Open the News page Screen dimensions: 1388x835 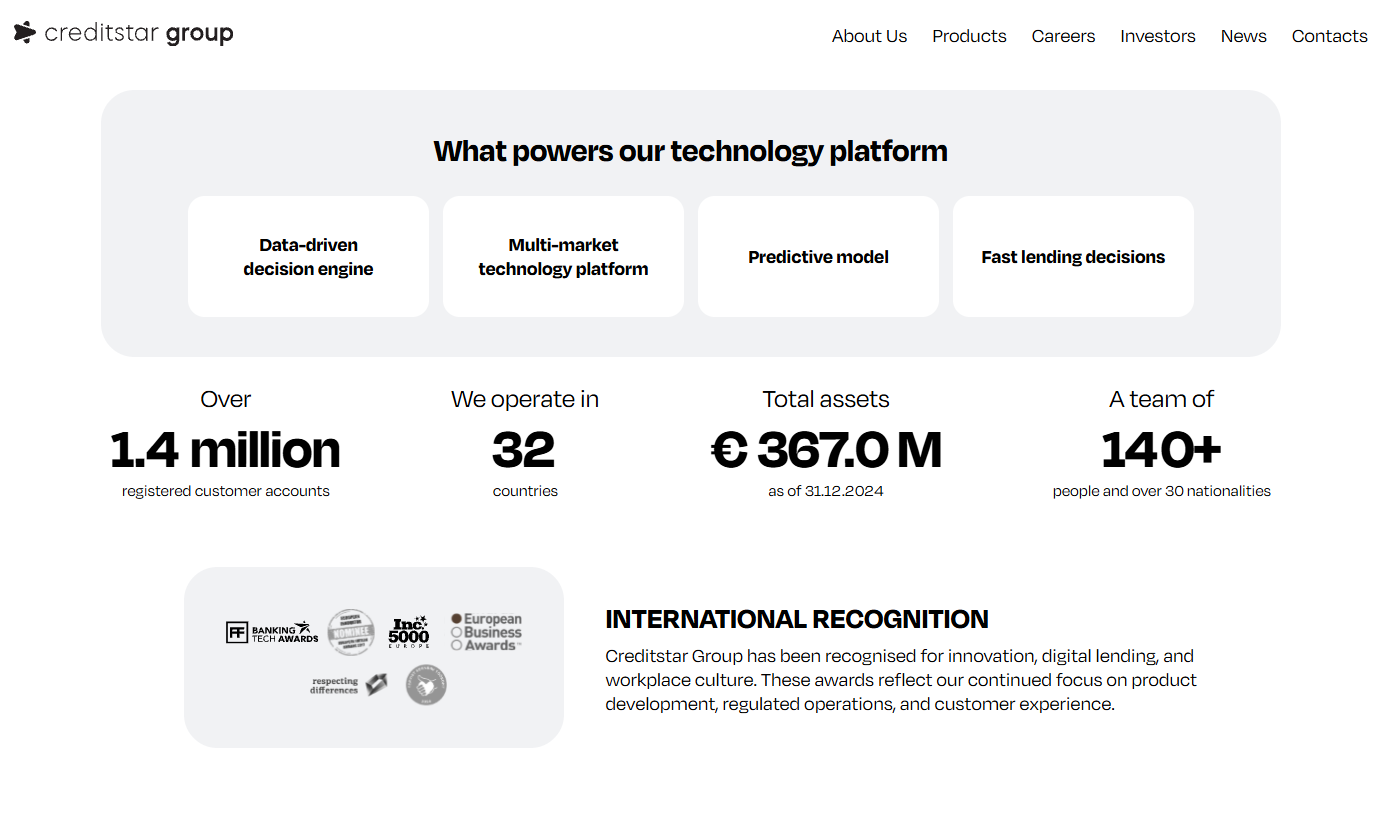pos(1243,36)
